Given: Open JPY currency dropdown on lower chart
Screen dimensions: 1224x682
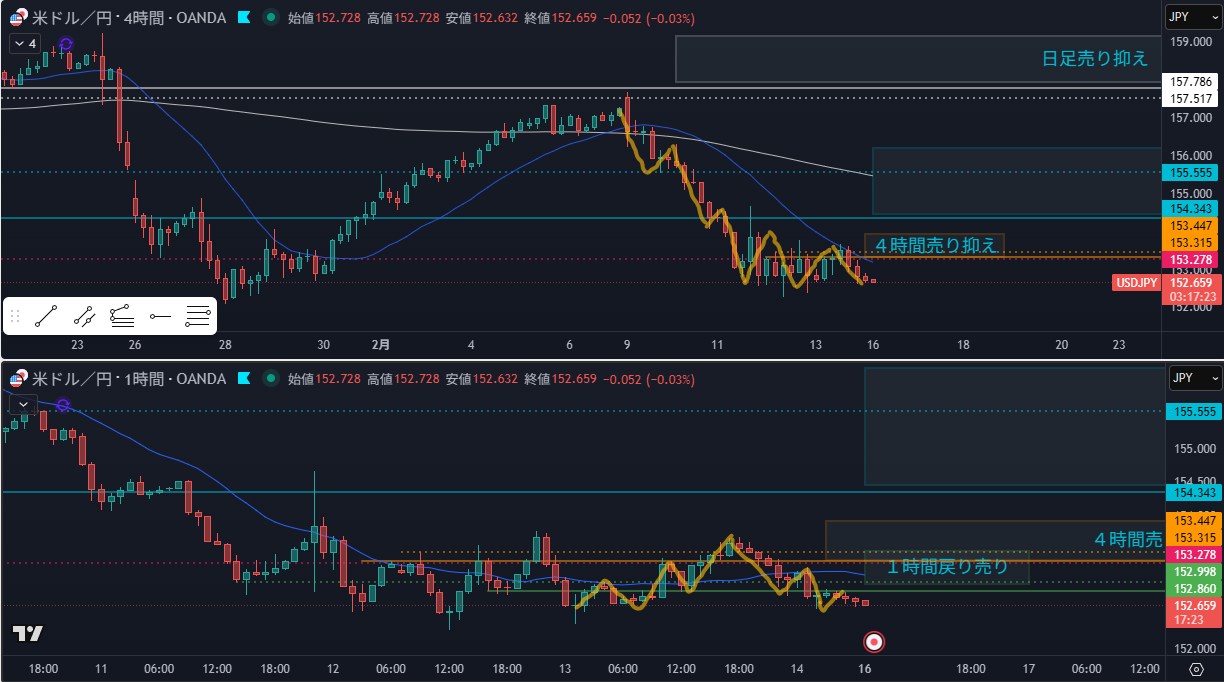Looking at the screenshot, I should point(1195,379).
